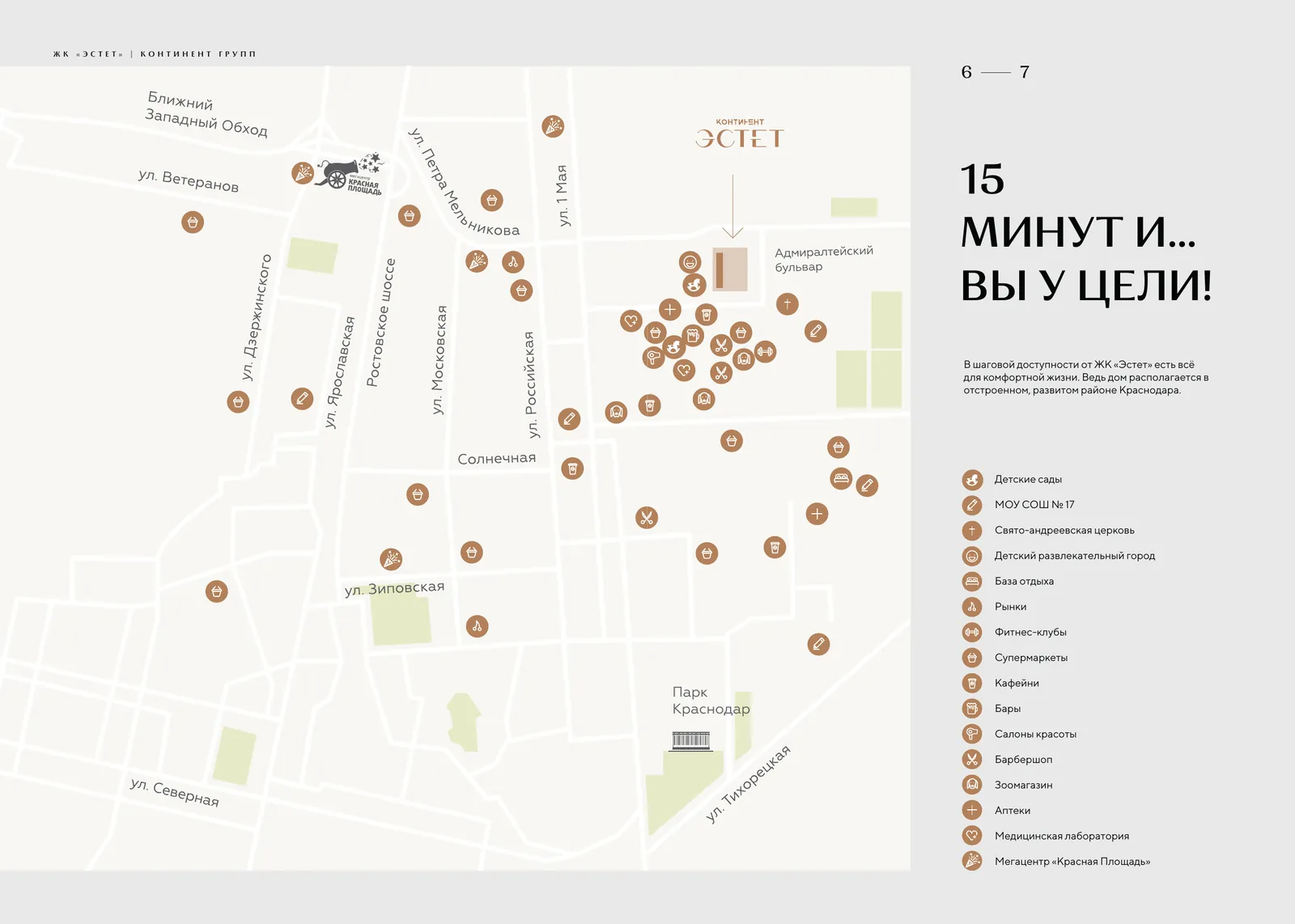Select the Парк Краснодар text label
The height and width of the screenshot is (924, 1295).
711,701
